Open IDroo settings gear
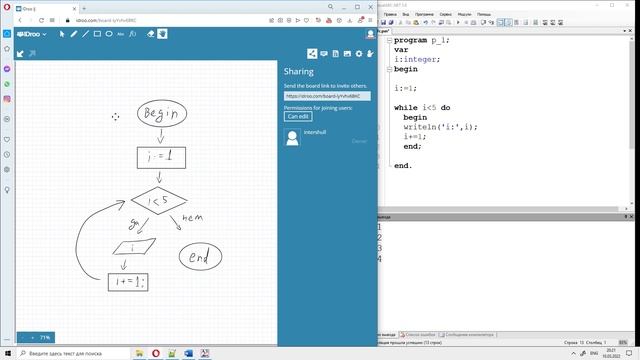This screenshot has height=360, width=640. coord(359,53)
